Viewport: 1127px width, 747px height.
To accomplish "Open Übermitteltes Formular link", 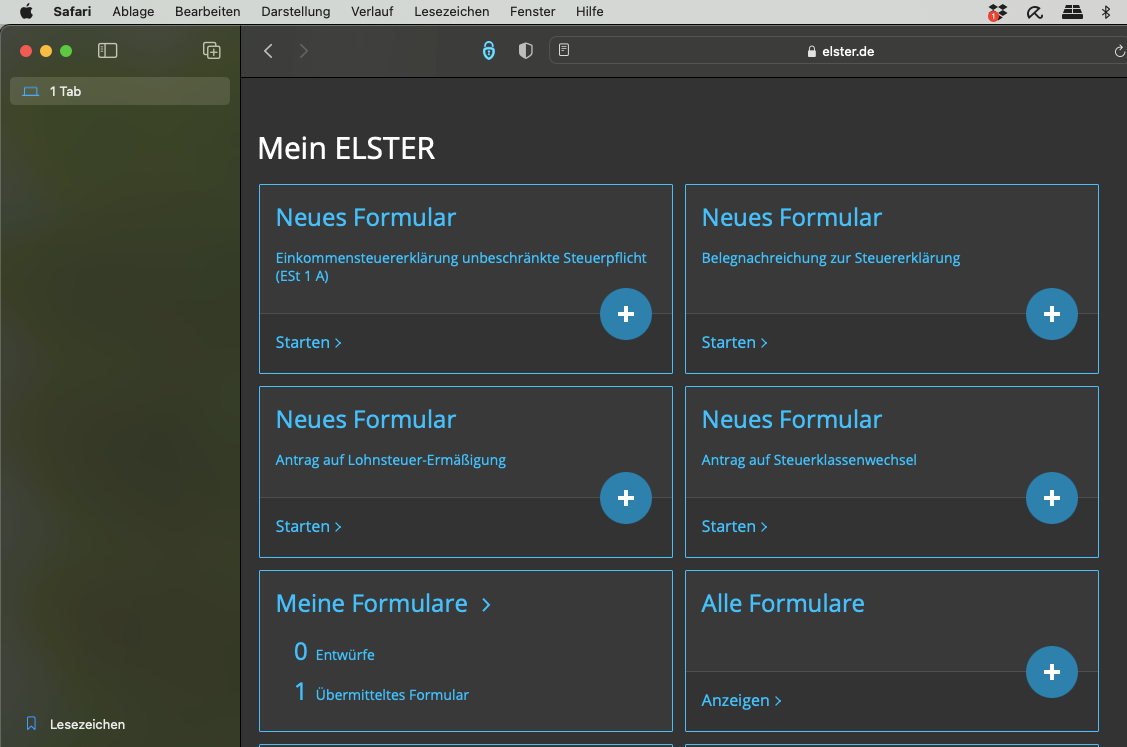I will [x=392, y=695].
